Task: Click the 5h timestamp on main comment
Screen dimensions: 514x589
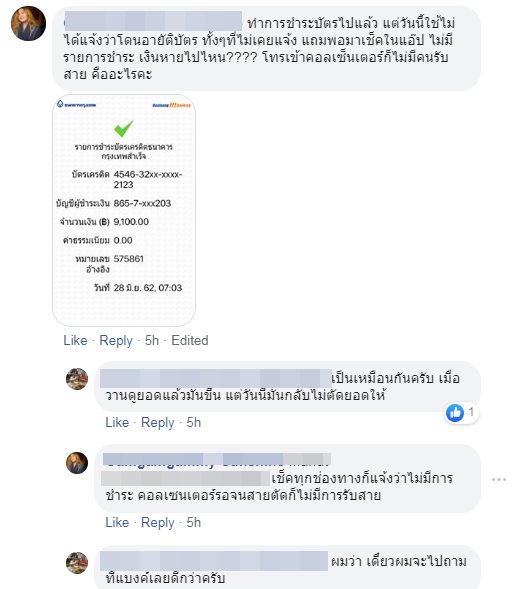Action: coord(152,340)
